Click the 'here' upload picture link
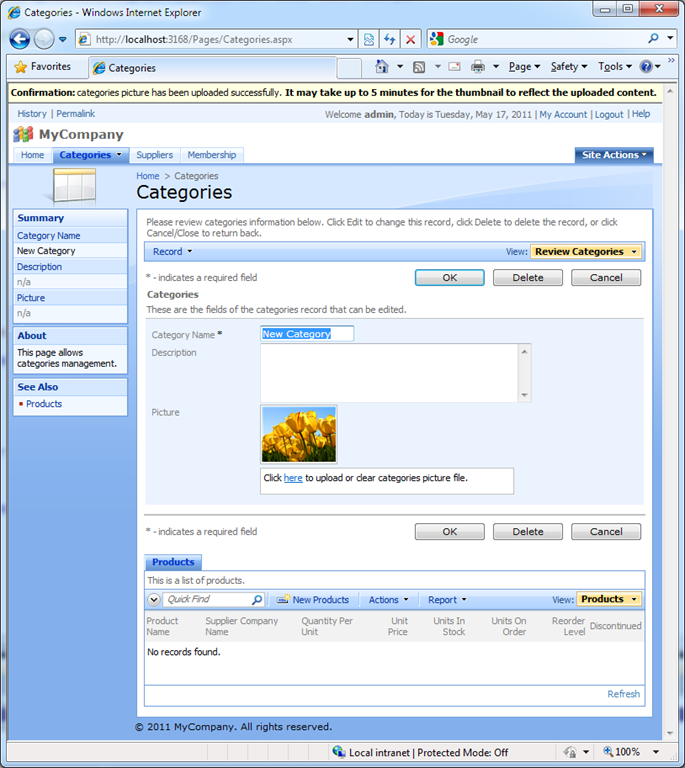Screen dimensions: 685x768 click(x=293, y=478)
